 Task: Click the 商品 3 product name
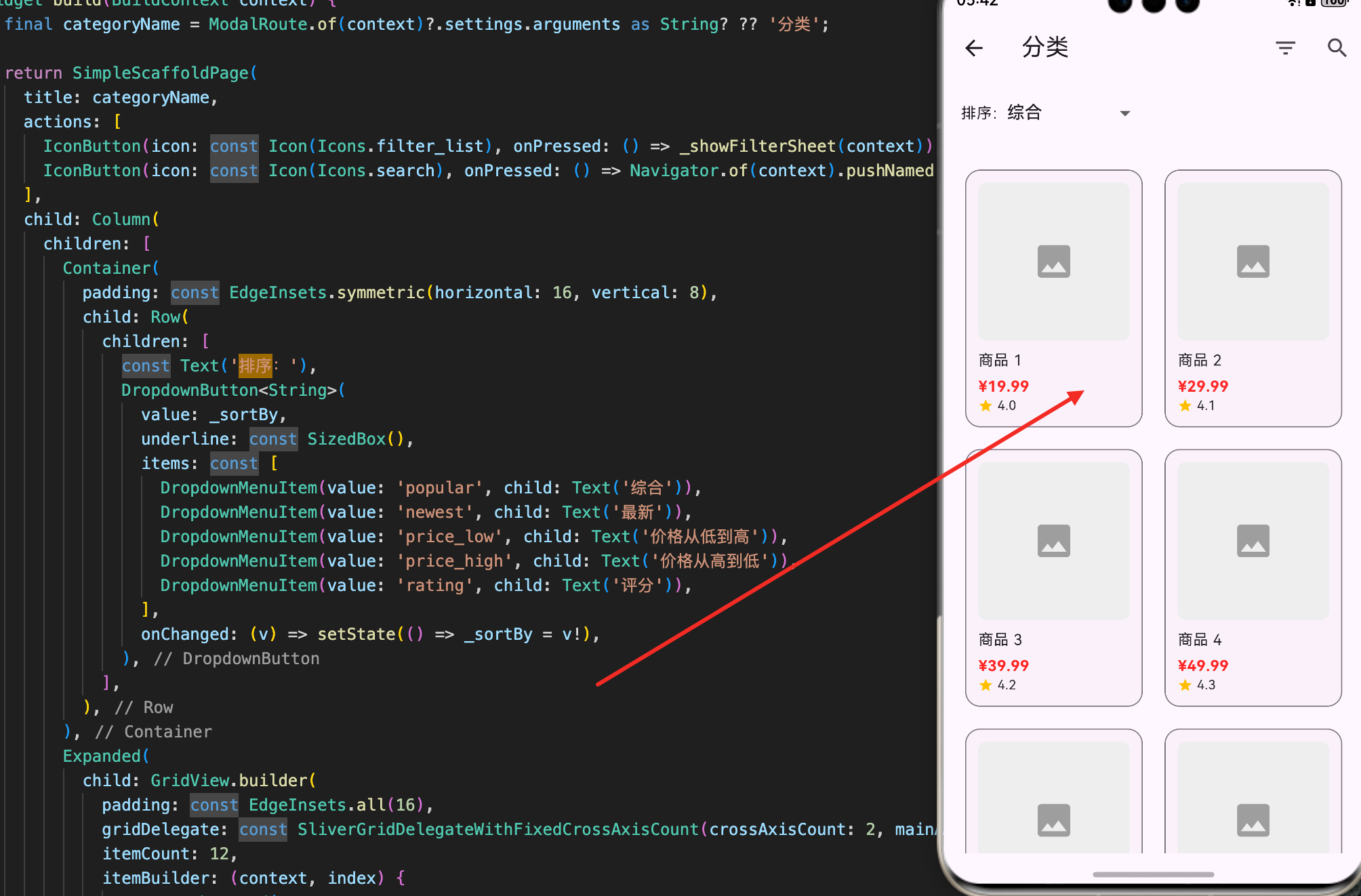tap(1000, 639)
